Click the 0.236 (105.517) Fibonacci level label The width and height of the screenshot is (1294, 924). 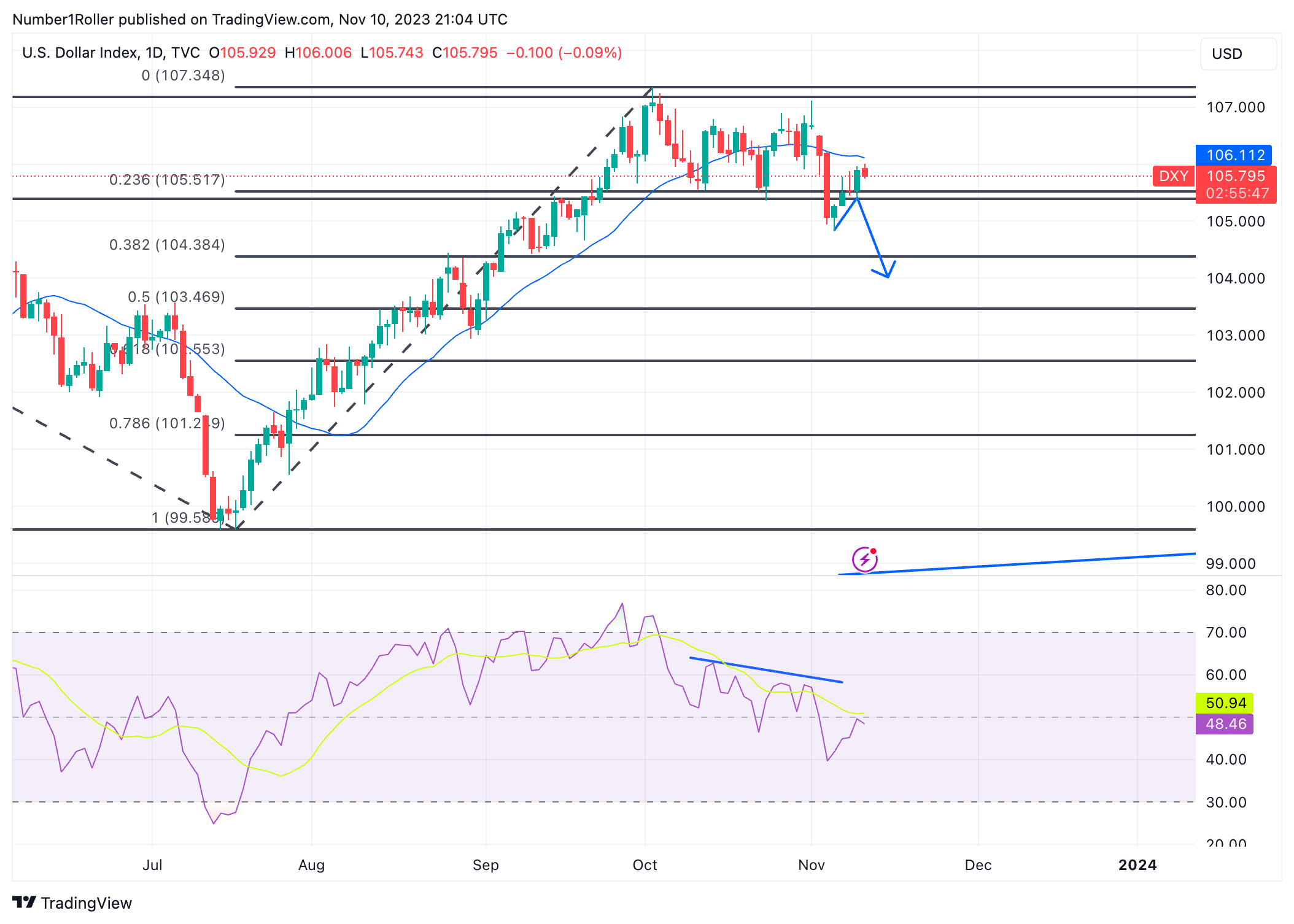click(167, 180)
